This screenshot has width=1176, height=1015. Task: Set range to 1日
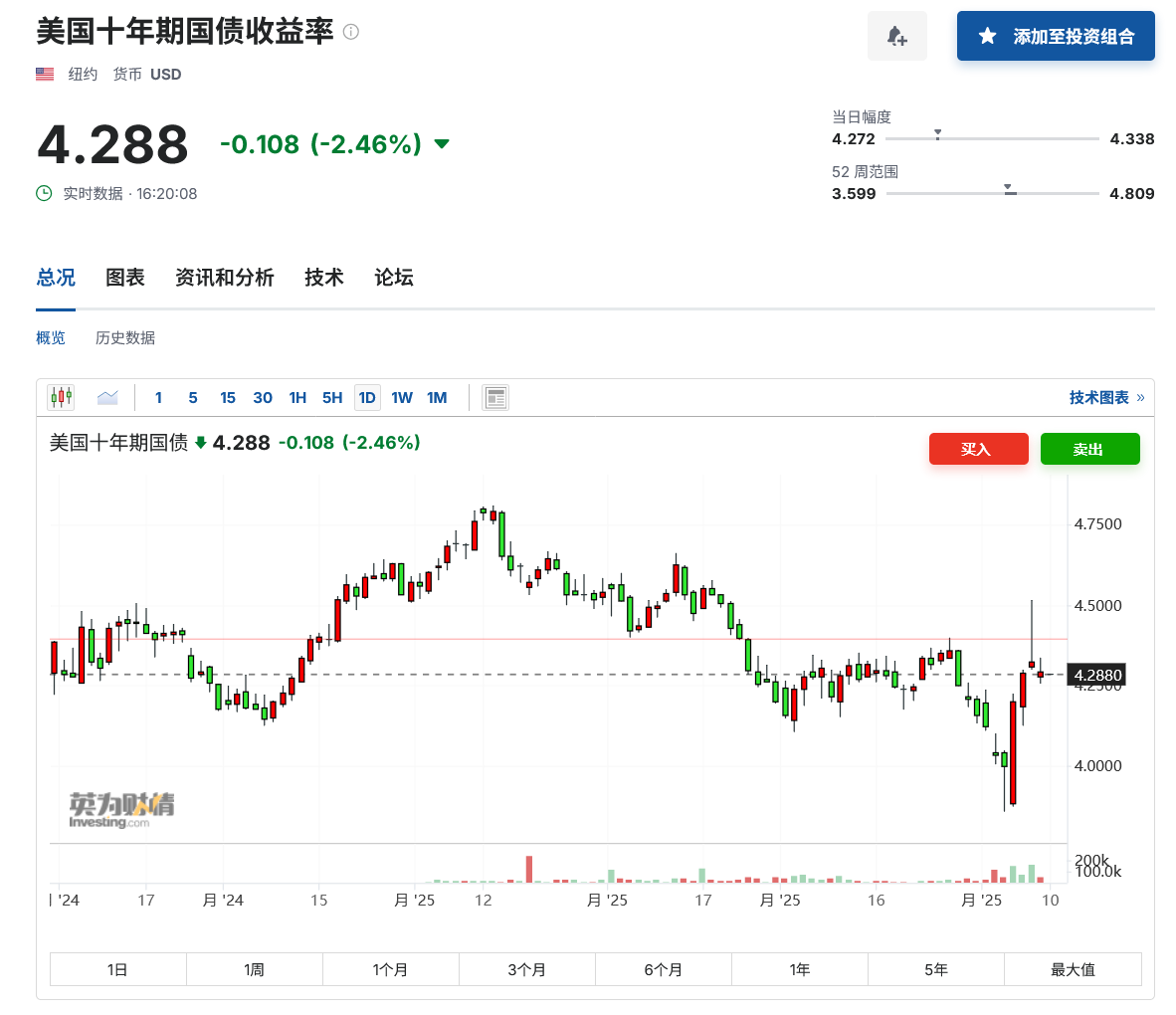coord(117,969)
